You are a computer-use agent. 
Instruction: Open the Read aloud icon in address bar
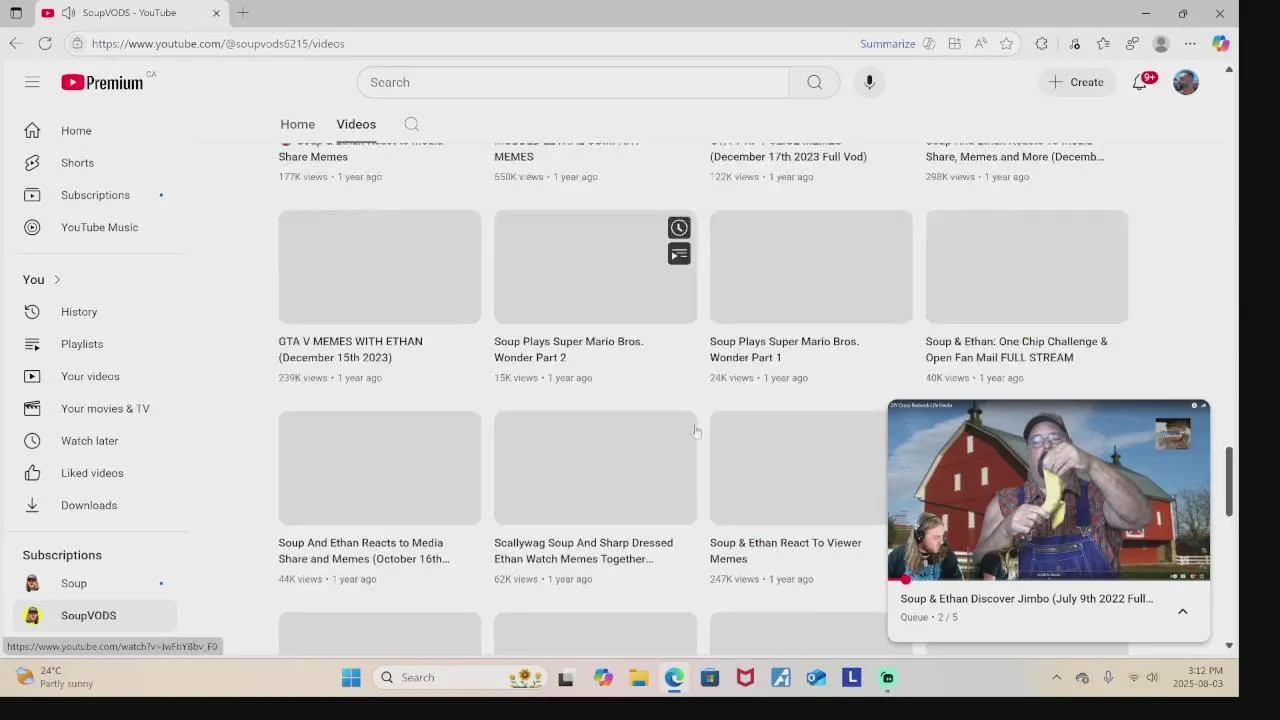[980, 43]
